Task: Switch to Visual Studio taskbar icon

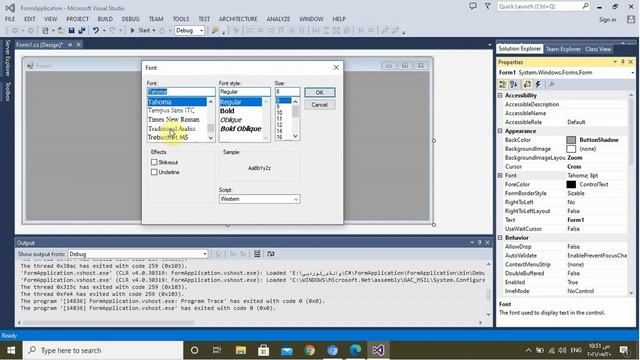Action: coord(378,350)
